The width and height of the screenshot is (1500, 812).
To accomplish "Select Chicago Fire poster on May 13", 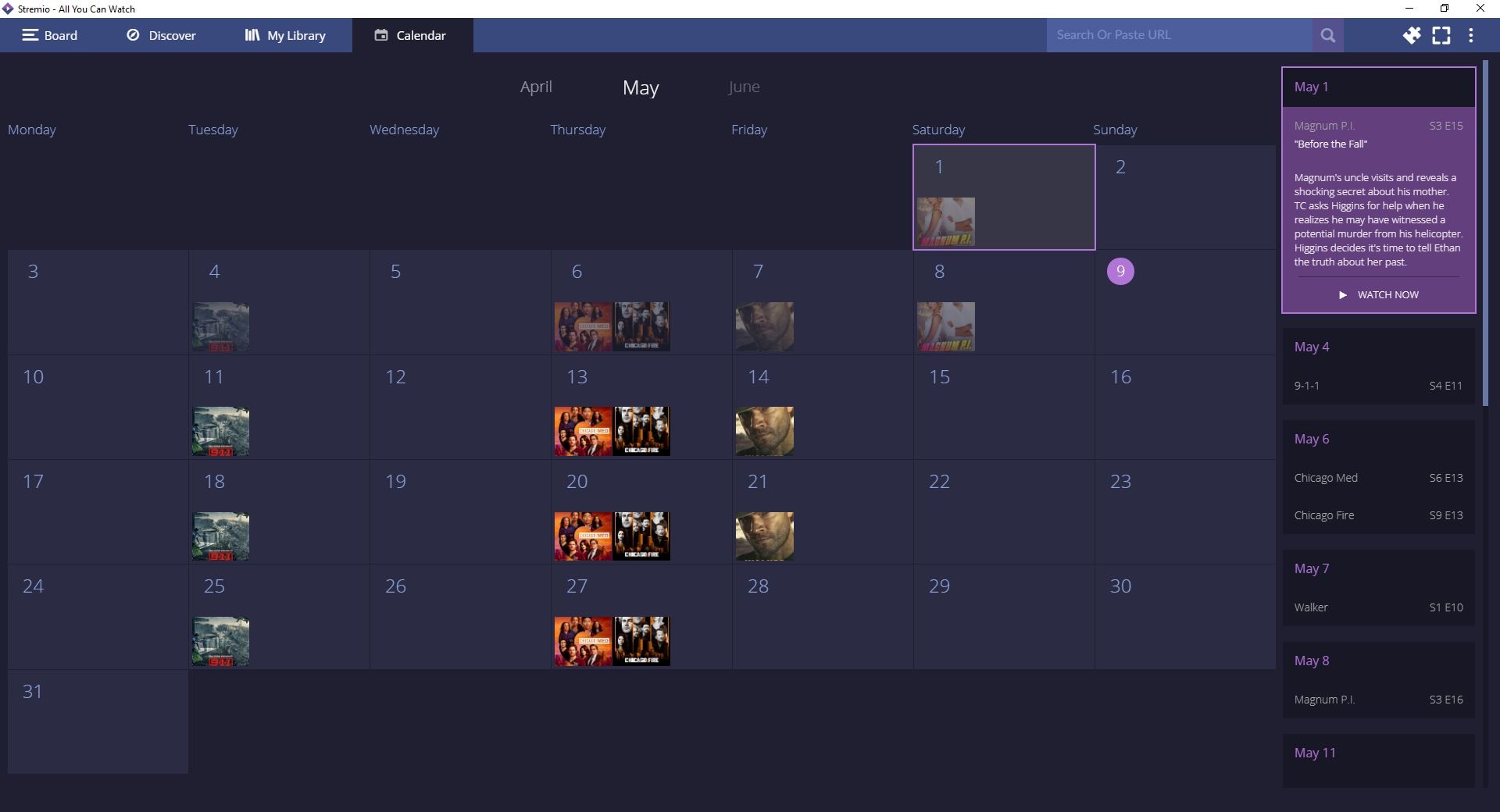I will [x=641, y=431].
